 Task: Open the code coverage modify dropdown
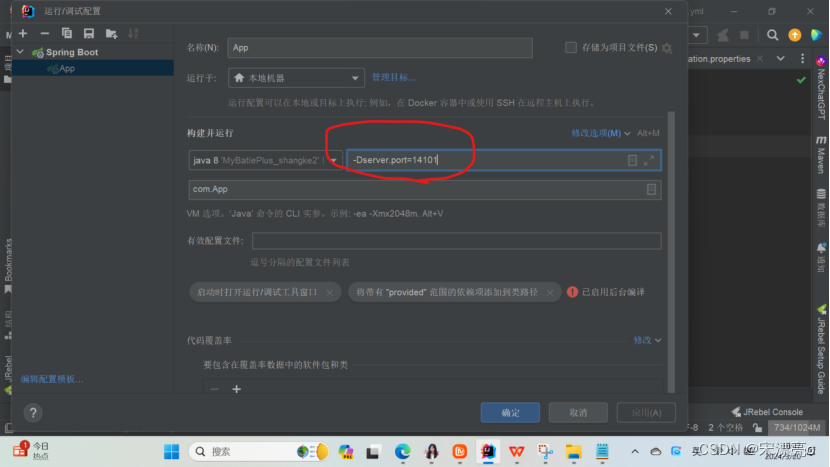[647, 340]
